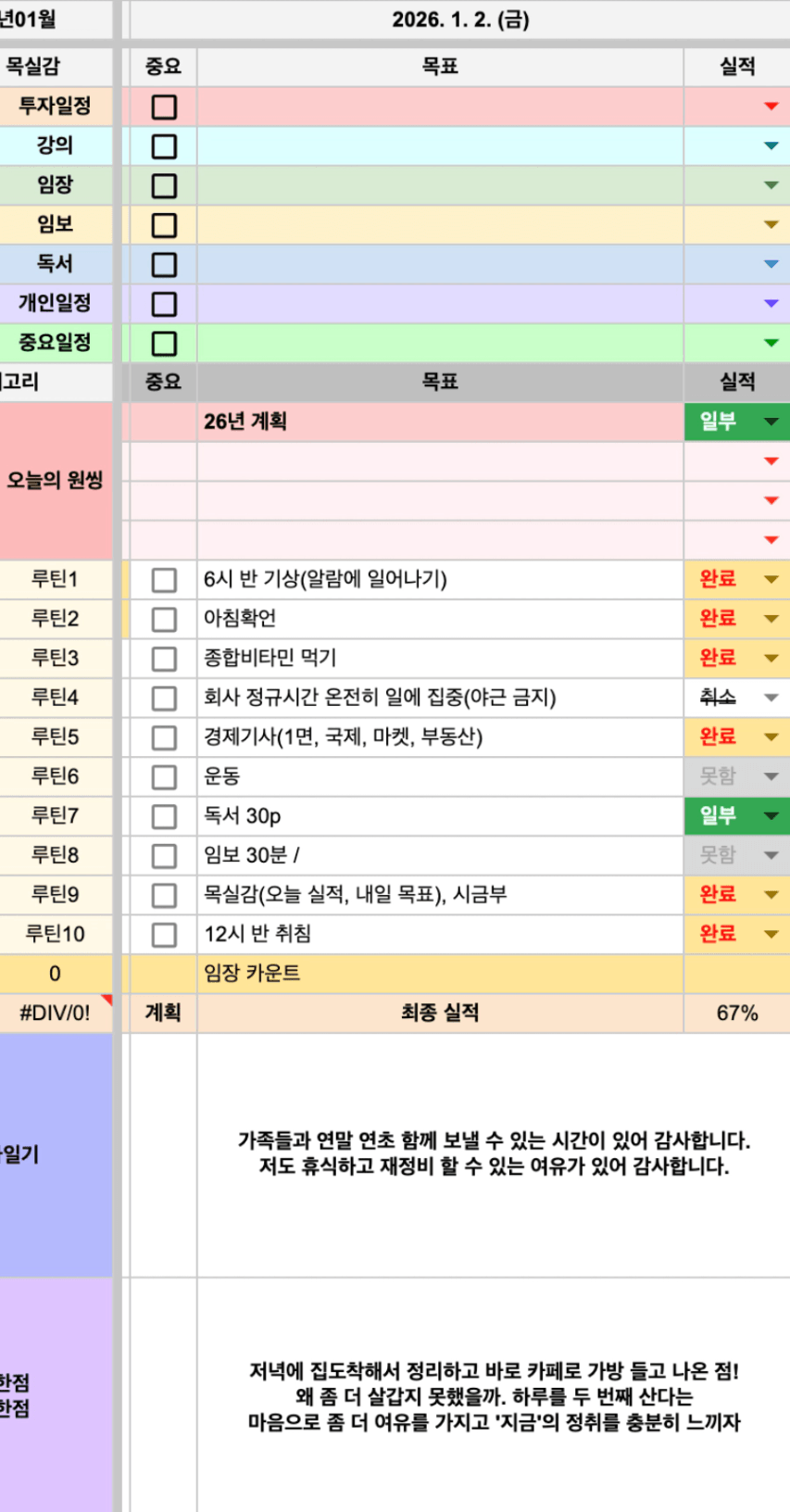The width and height of the screenshot is (790, 1512).
Task: Tick the 루틴9 목실감 checkbox
Action: (164, 895)
